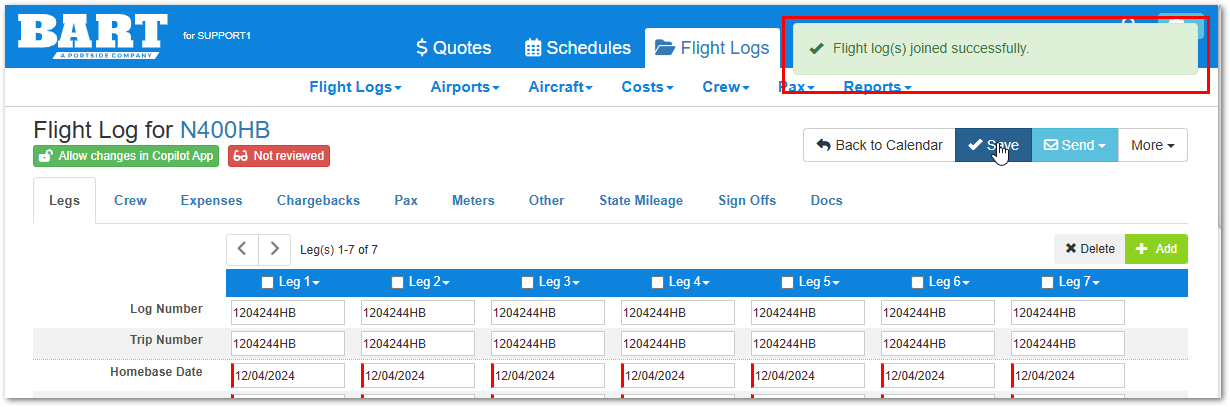The width and height of the screenshot is (1230, 407).
Task: Select the Leg 4 checkbox
Action: [x=657, y=283]
